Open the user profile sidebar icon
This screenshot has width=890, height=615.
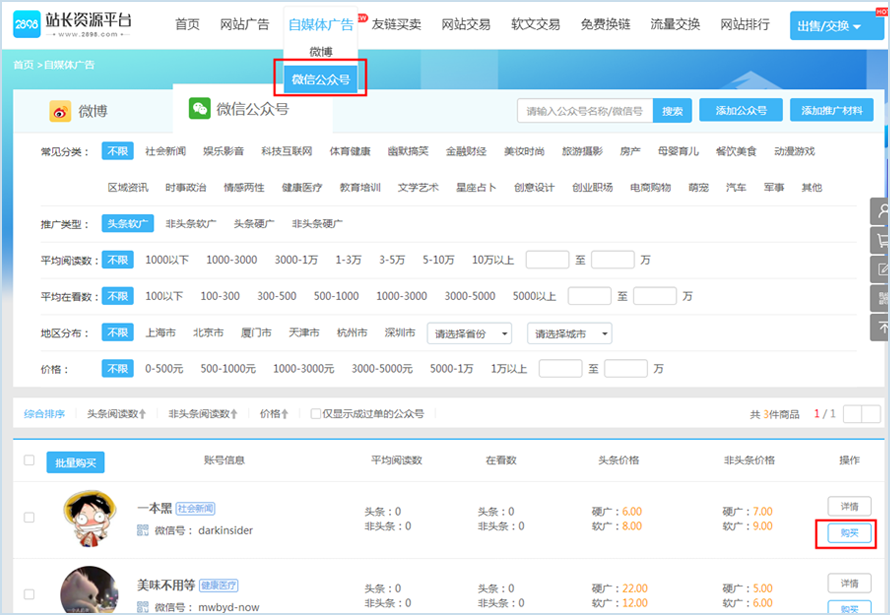pyautogui.click(x=881, y=212)
